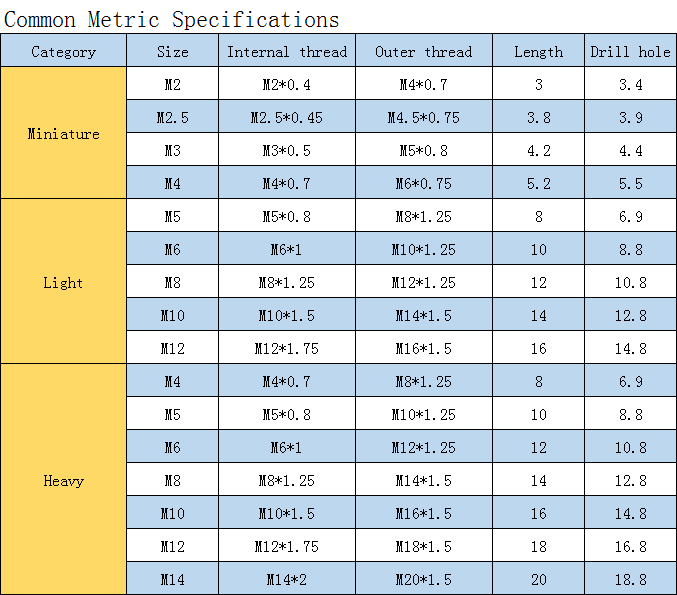
Task: Select the M6*0.75 outer thread cell
Action: click(x=424, y=182)
